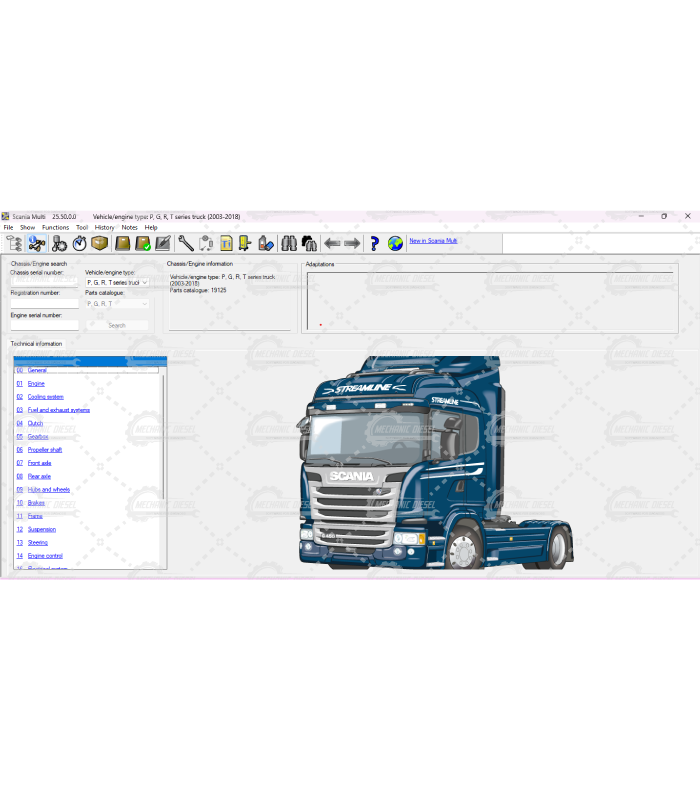Open the Functions menu
The image size is (700, 800).
55,228
